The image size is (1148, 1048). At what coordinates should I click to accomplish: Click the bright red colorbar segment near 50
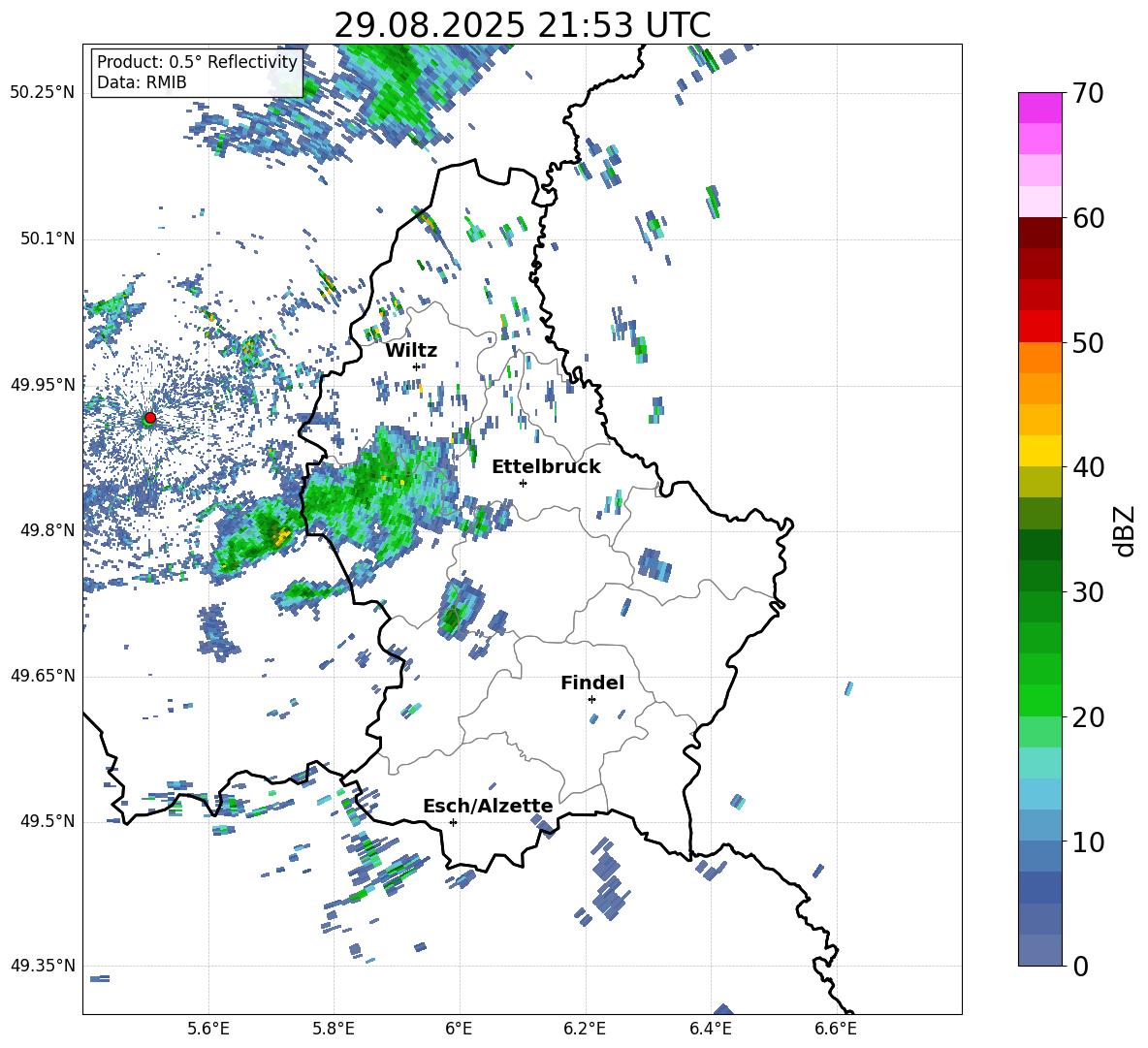click(1039, 327)
